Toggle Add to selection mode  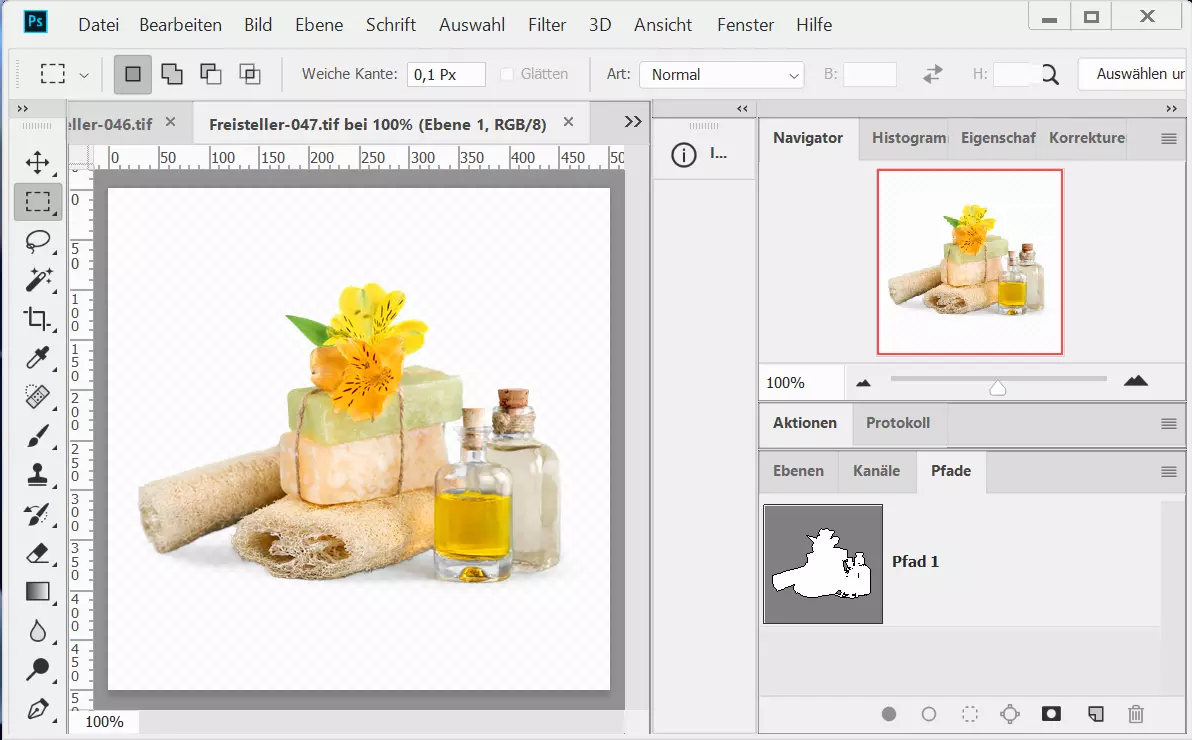pos(172,74)
